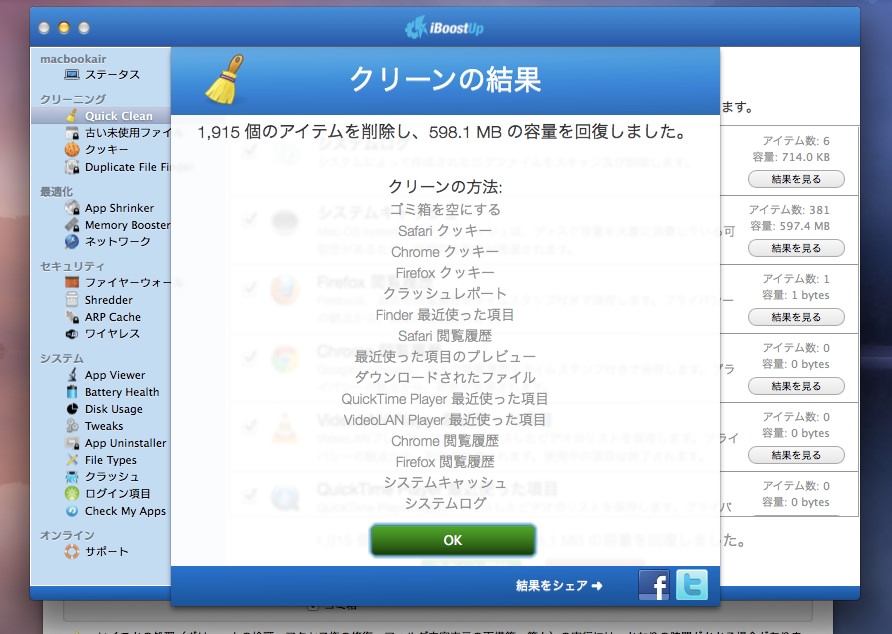Click the green OK button
Screen dimensions: 892x634
point(453,540)
